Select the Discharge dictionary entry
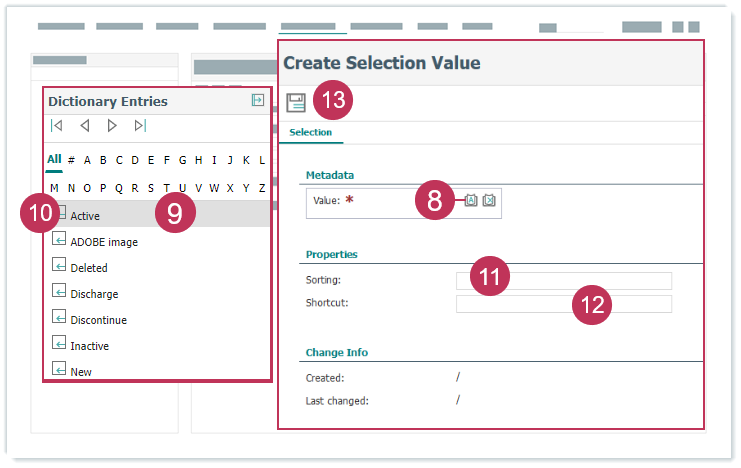Viewport: 741px width, 468px height. coord(94,294)
